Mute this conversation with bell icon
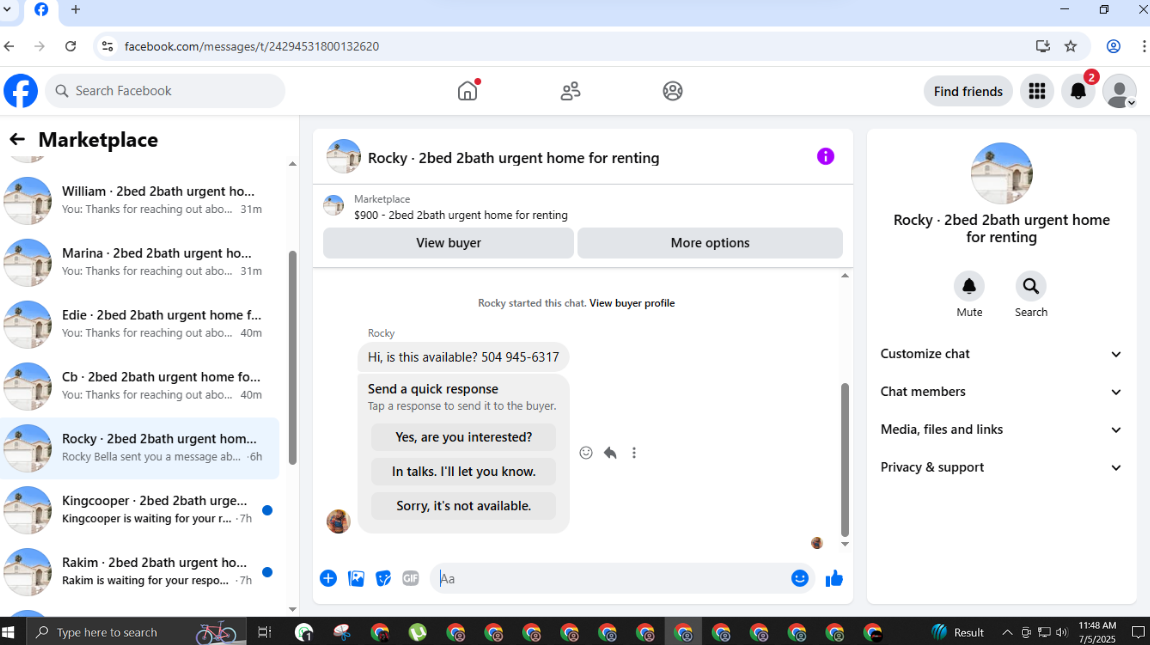The image size is (1150, 645). (x=969, y=286)
